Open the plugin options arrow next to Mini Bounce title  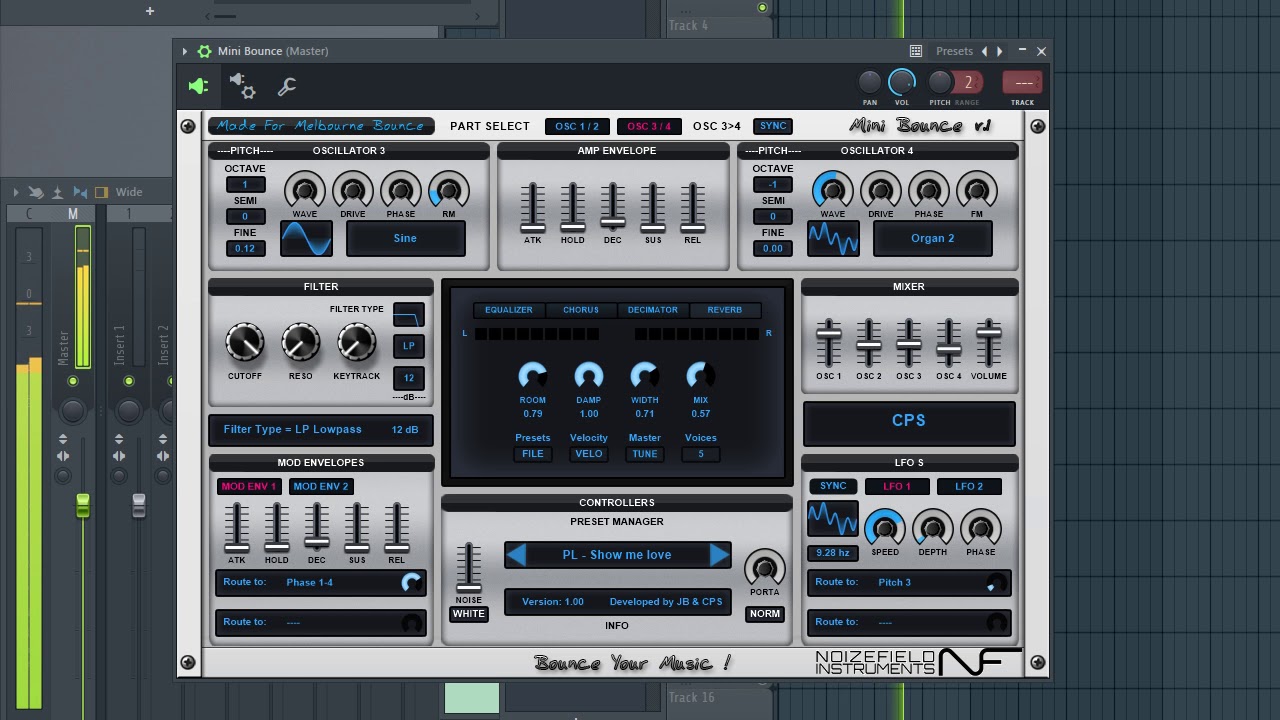(185, 51)
